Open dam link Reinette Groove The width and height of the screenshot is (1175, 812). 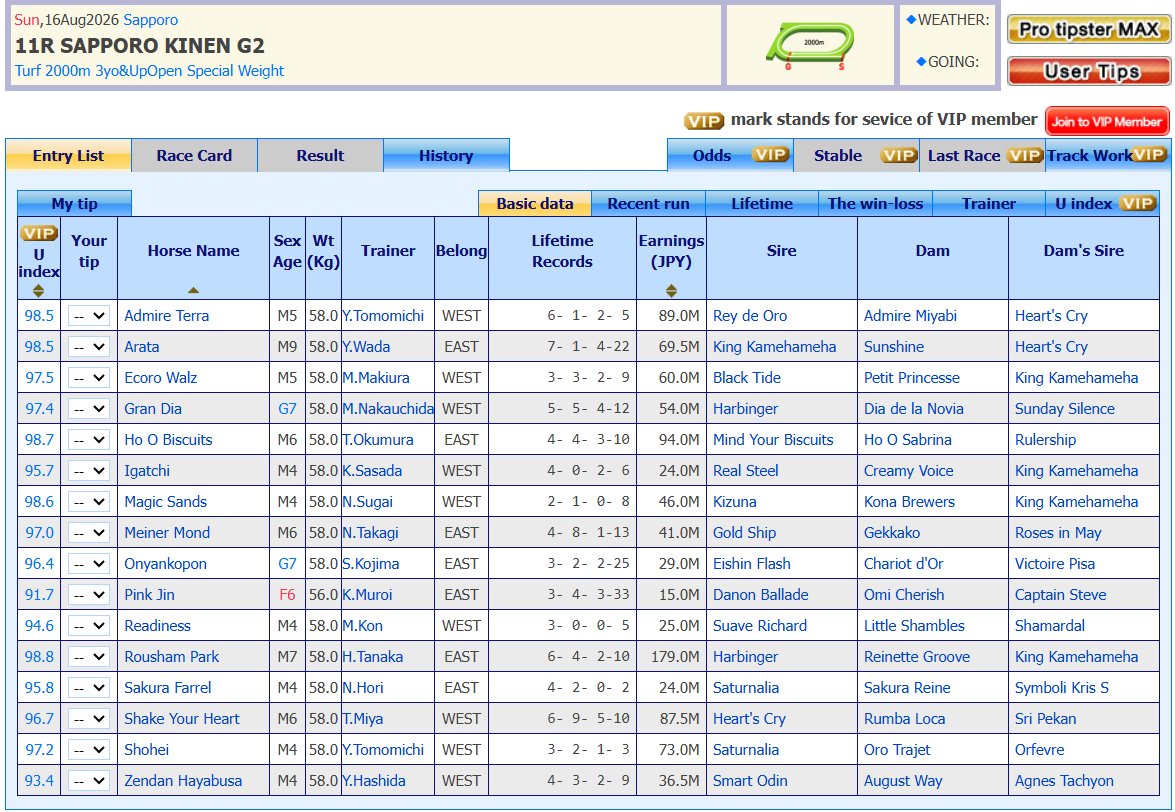click(916, 656)
